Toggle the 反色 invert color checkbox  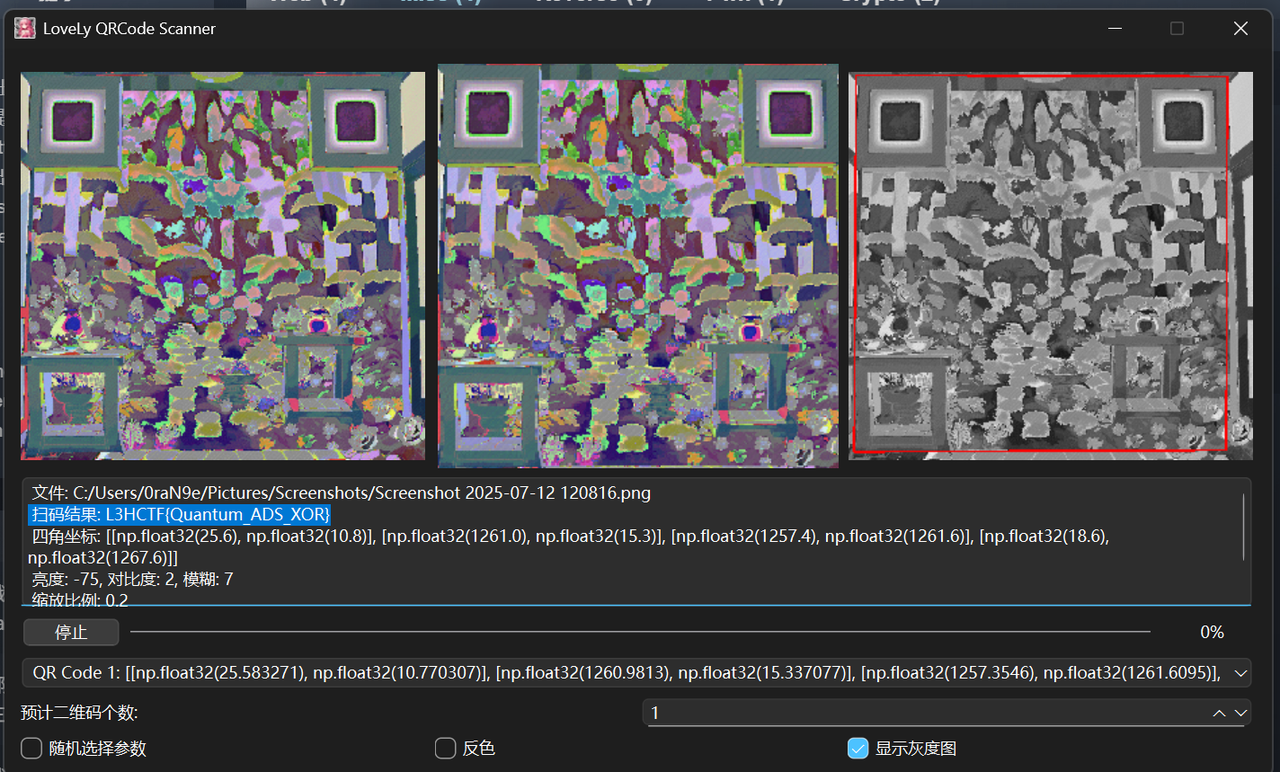point(446,748)
